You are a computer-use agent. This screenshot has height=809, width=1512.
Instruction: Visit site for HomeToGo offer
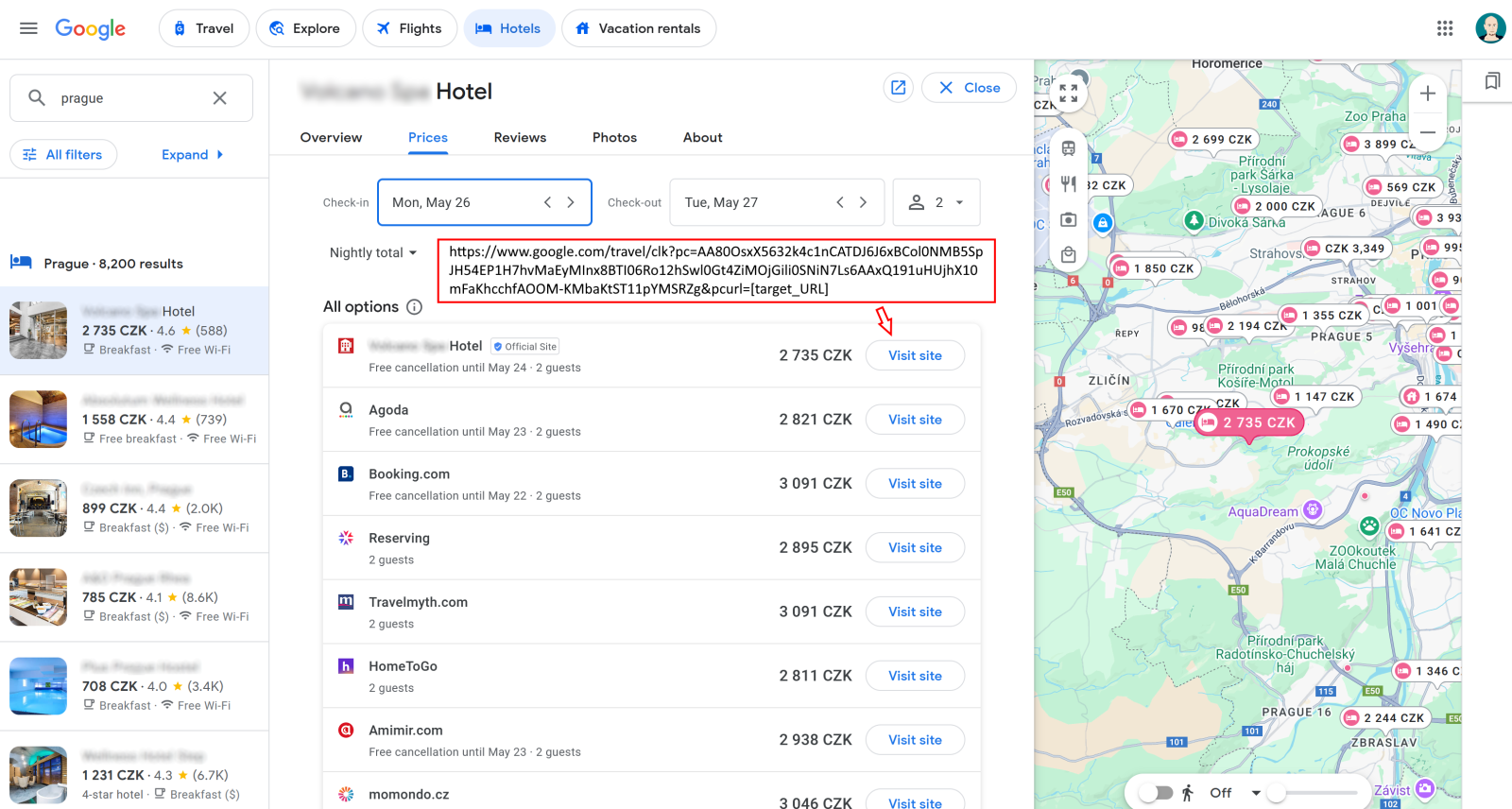pyautogui.click(x=915, y=676)
